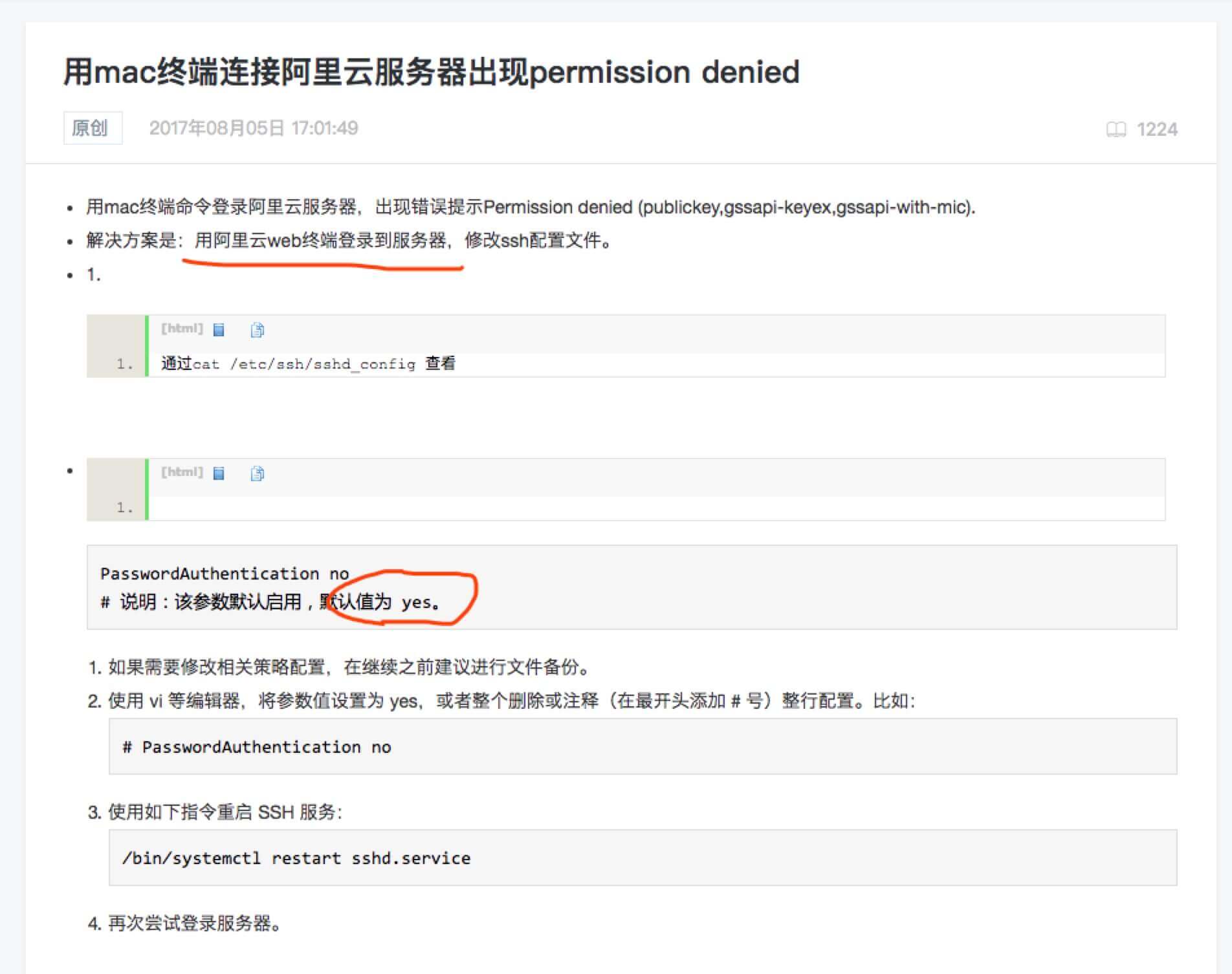
Task: Click the [html] label of first code block
Action: (x=182, y=329)
